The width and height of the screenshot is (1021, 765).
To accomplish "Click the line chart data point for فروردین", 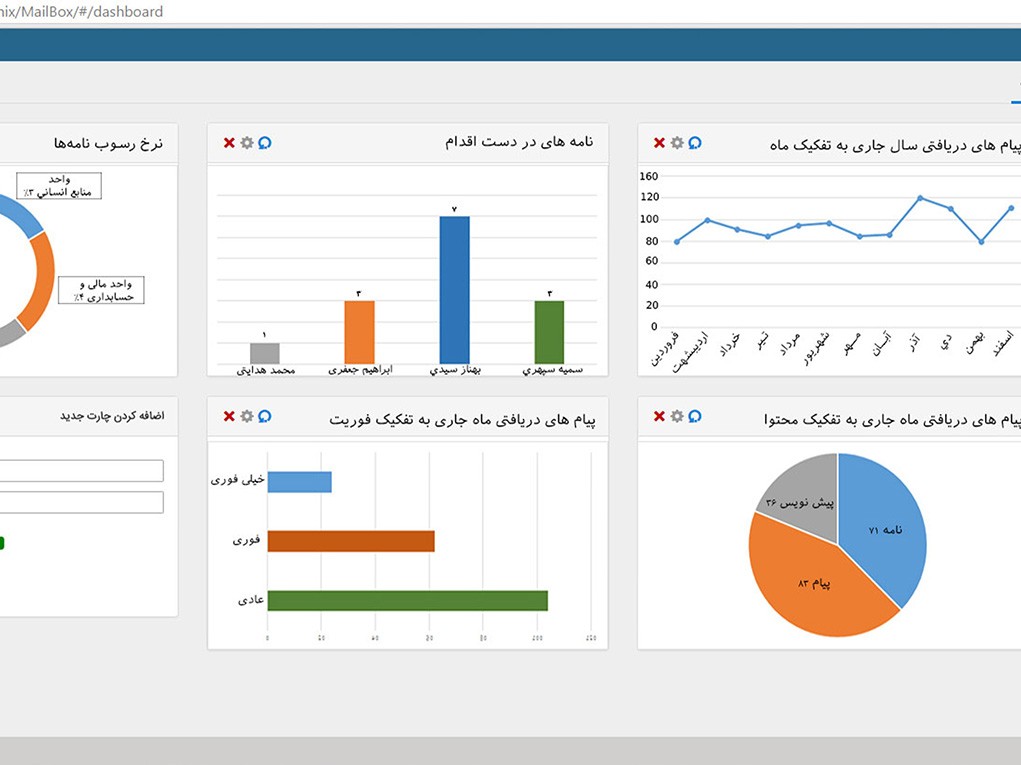I will point(677,242).
